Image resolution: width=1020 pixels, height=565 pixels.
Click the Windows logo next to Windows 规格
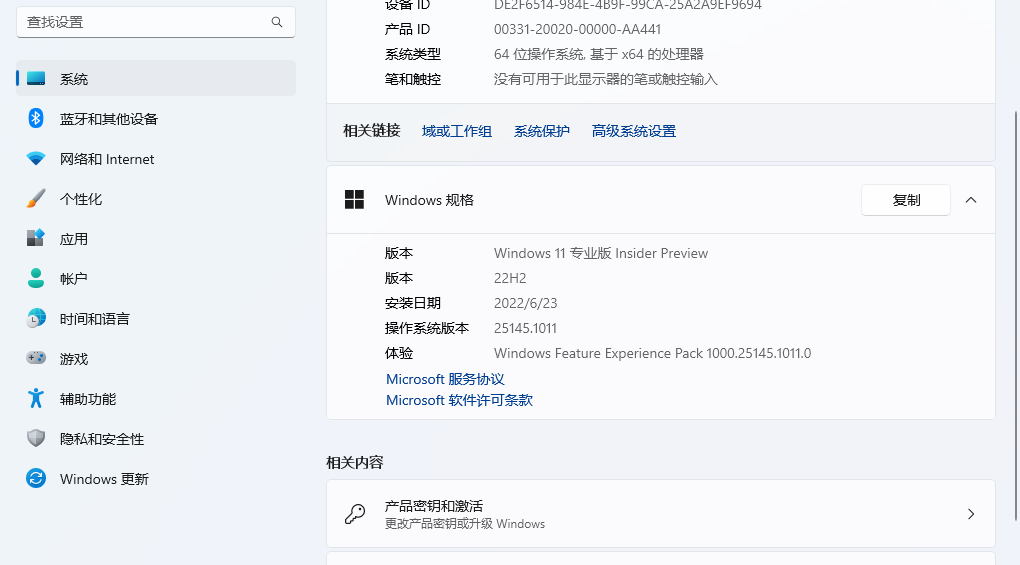(354, 200)
